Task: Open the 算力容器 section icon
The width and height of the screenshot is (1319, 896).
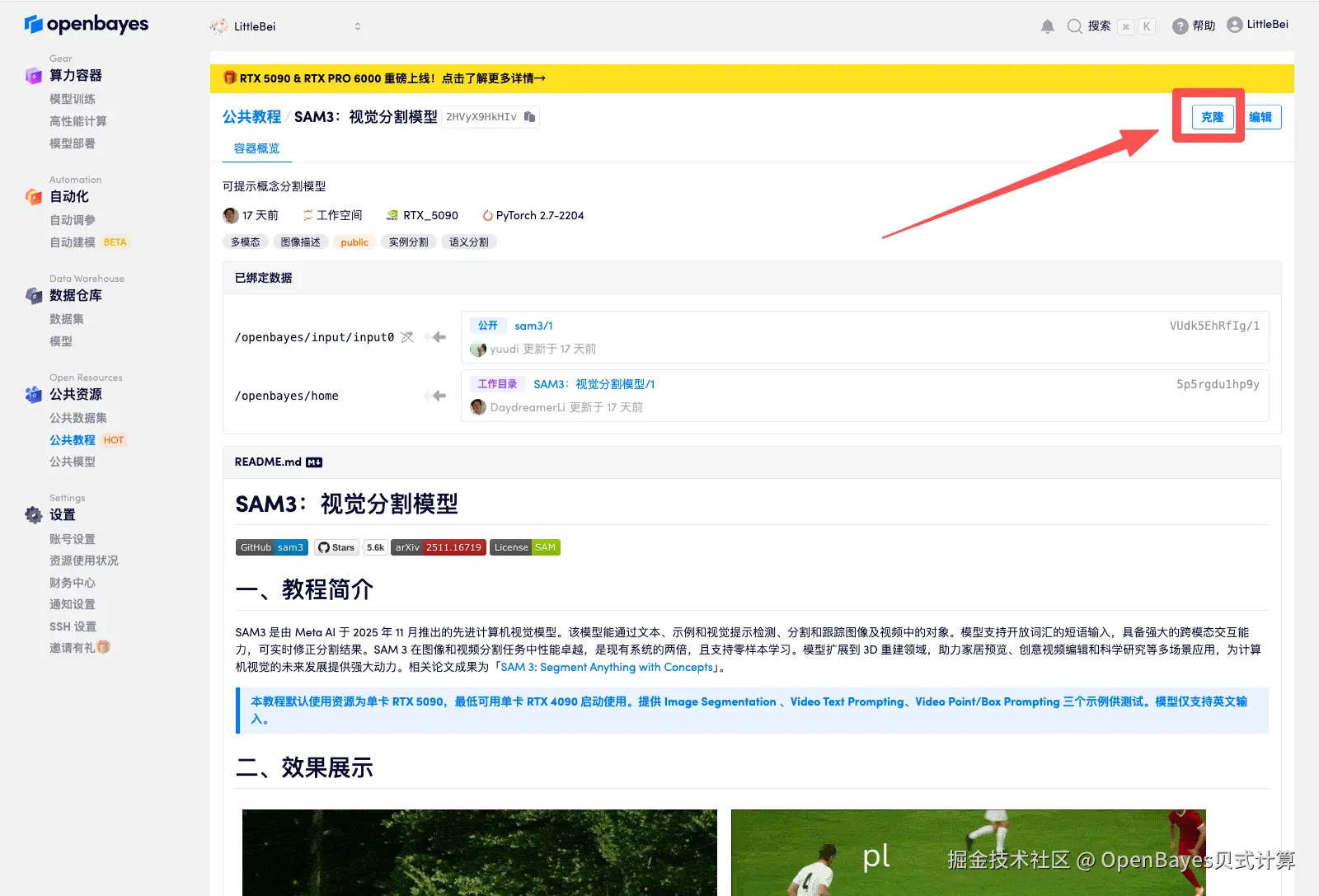Action: (32, 75)
